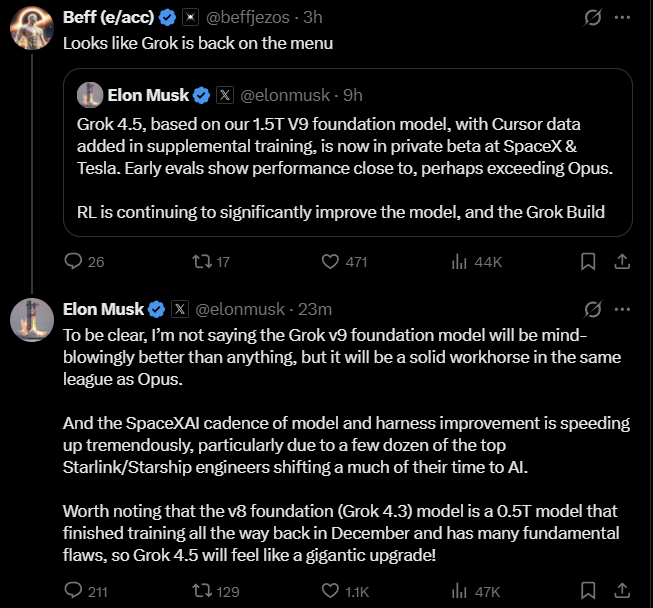Reply to Beff's tweet via comment icon
653x608 pixels.
(x=73, y=262)
